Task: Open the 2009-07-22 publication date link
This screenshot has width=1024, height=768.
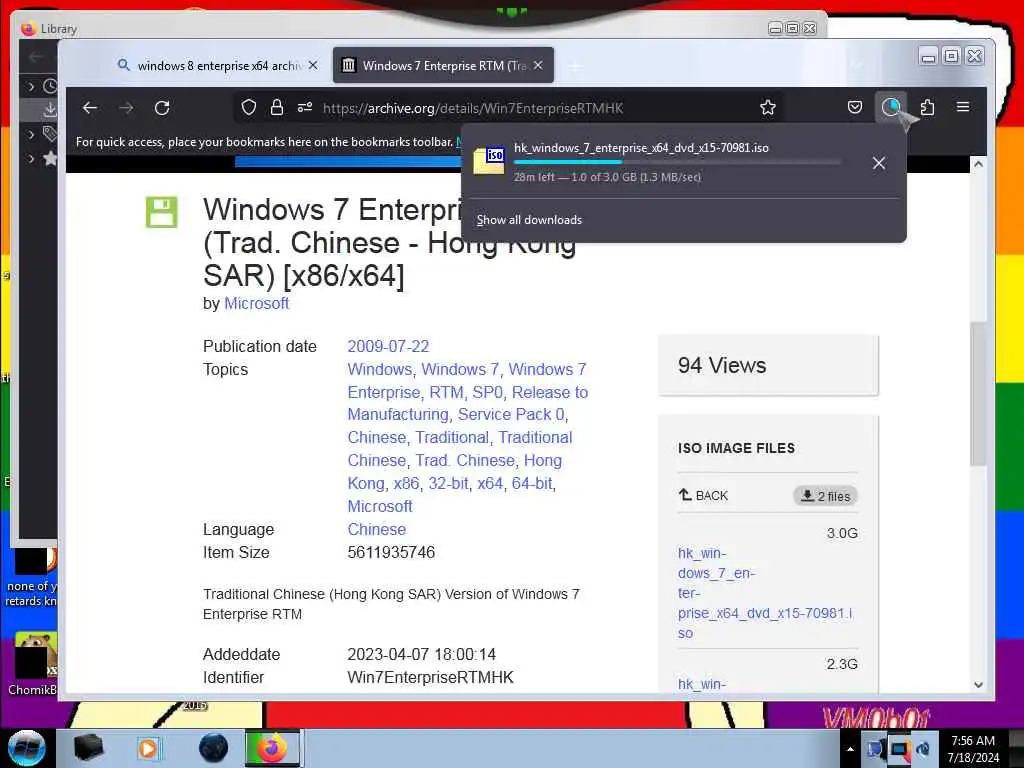Action: pyautogui.click(x=388, y=346)
